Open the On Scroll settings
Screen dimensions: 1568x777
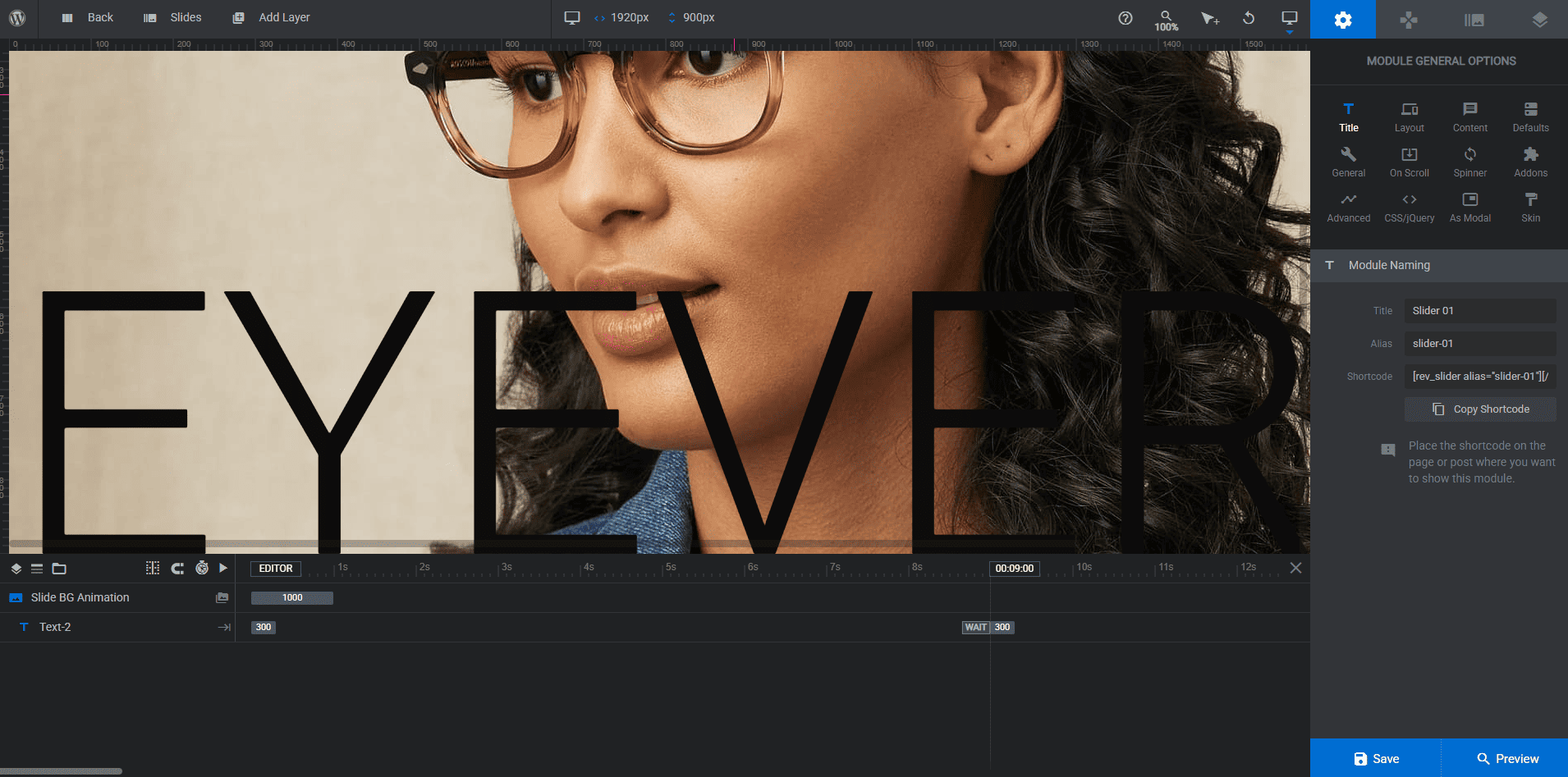tap(1409, 162)
